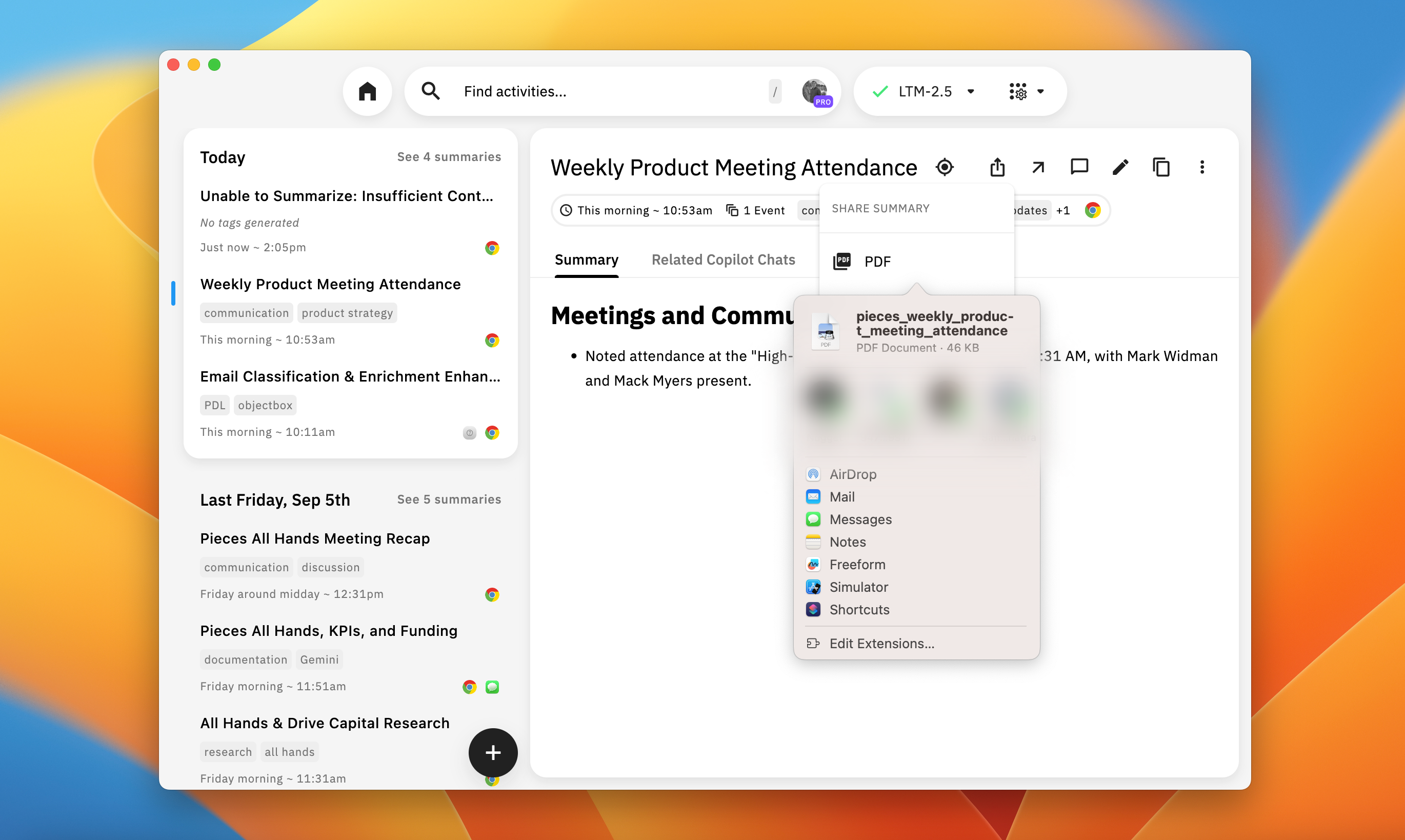Viewport: 1405px width, 840px height.
Task: Click the share summary upload icon
Action: (x=997, y=167)
